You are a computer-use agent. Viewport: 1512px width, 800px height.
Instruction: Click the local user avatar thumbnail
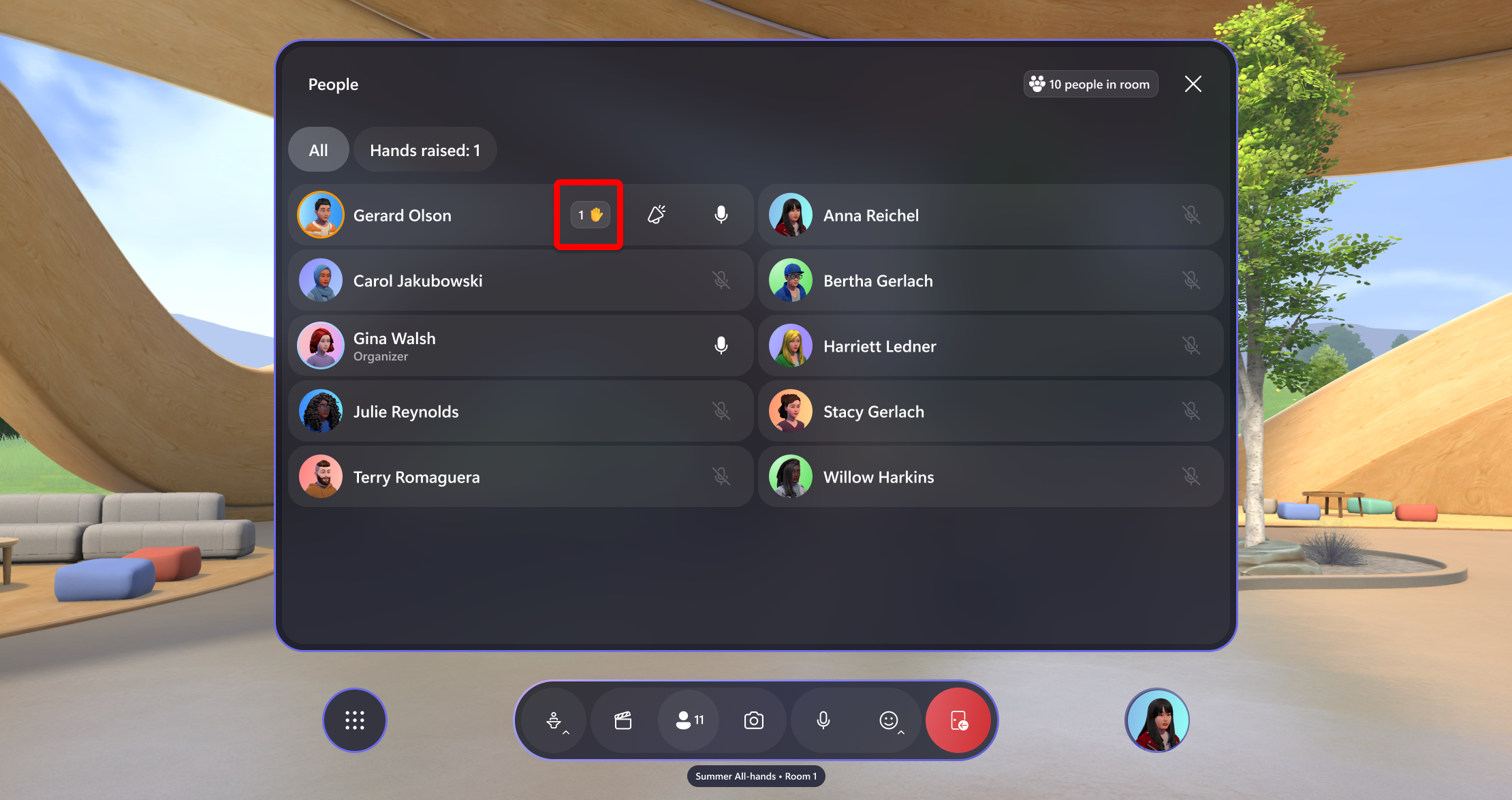tap(1158, 720)
